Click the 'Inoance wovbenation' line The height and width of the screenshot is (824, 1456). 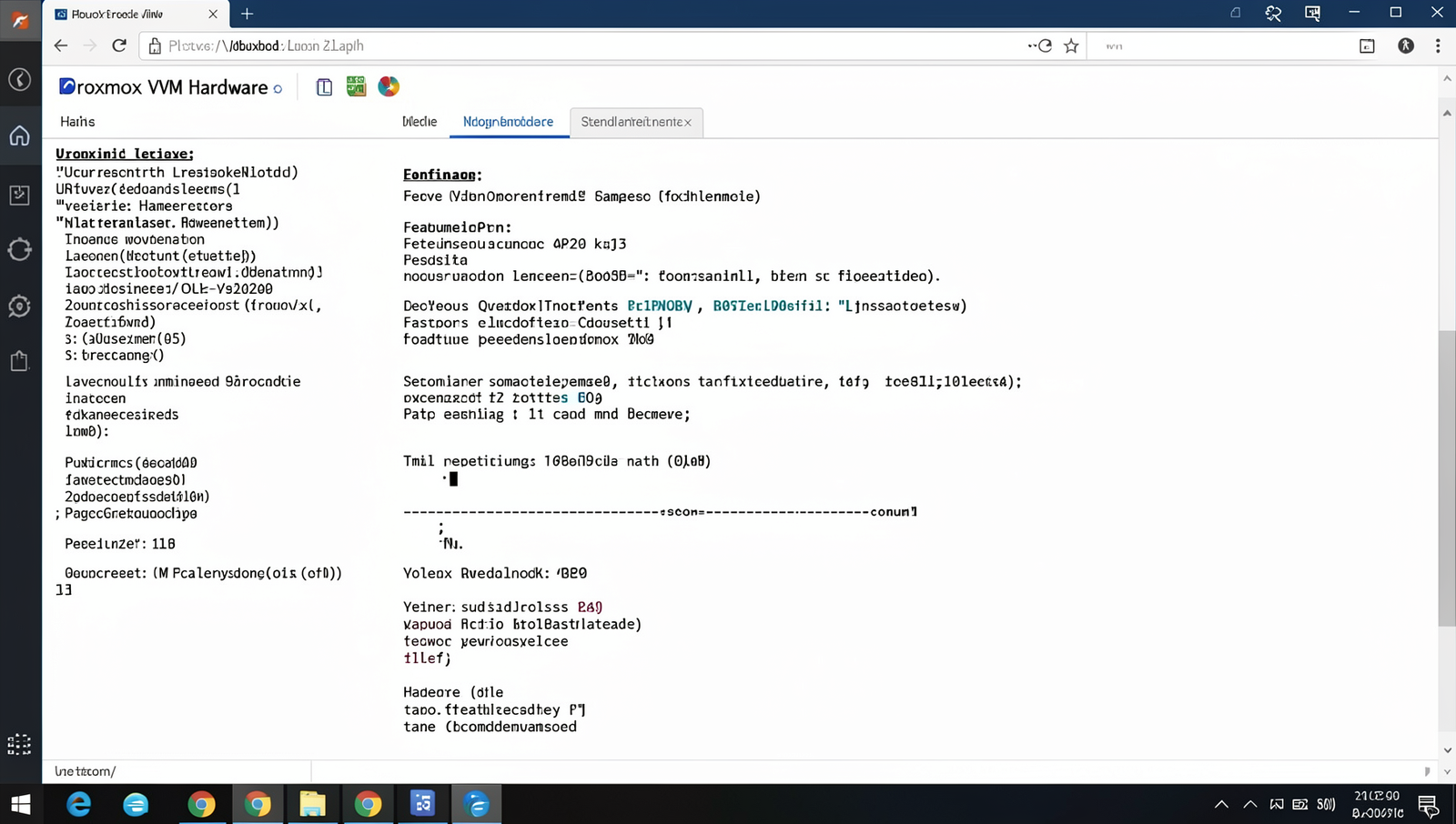pos(135,239)
